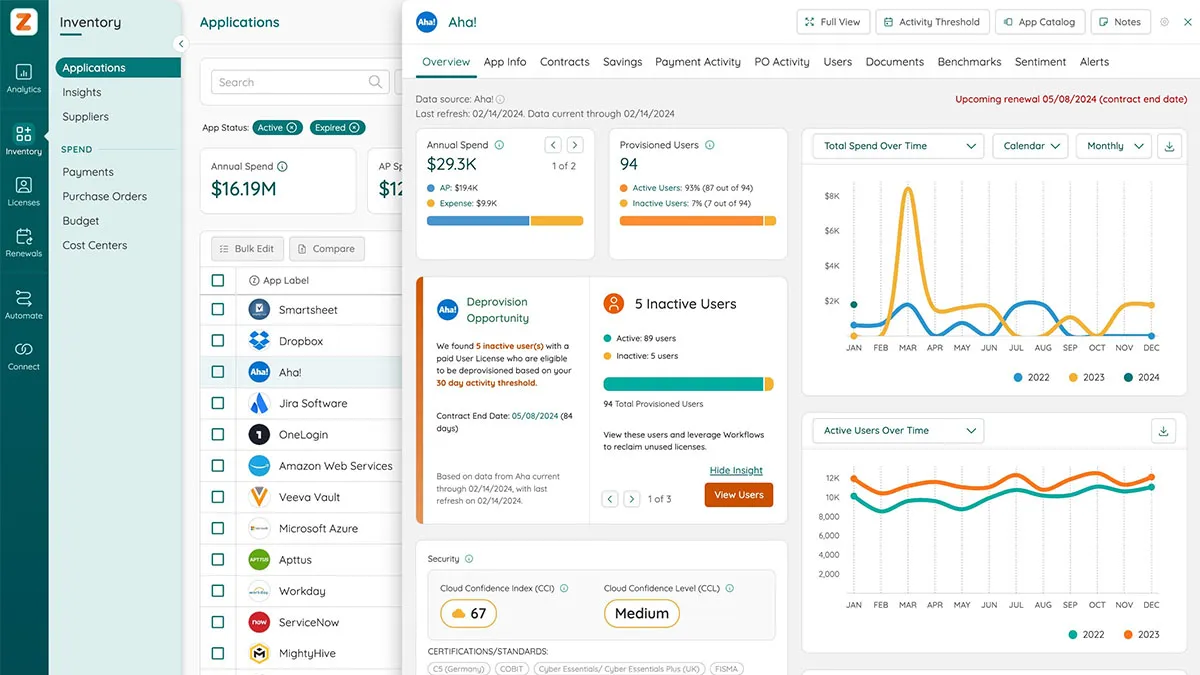Screen dimensions: 1200x675
Task: Click the Applications search field
Action: [300, 82]
